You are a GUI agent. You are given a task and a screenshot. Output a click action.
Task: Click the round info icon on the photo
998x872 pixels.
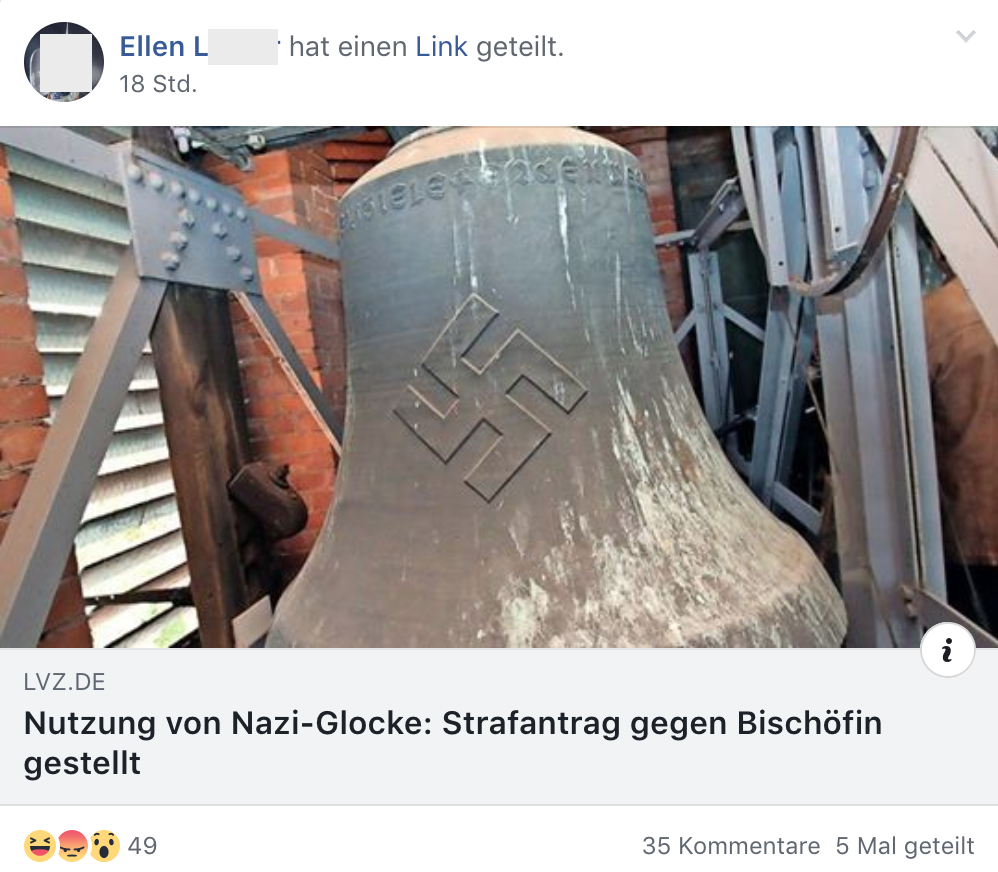tap(948, 650)
